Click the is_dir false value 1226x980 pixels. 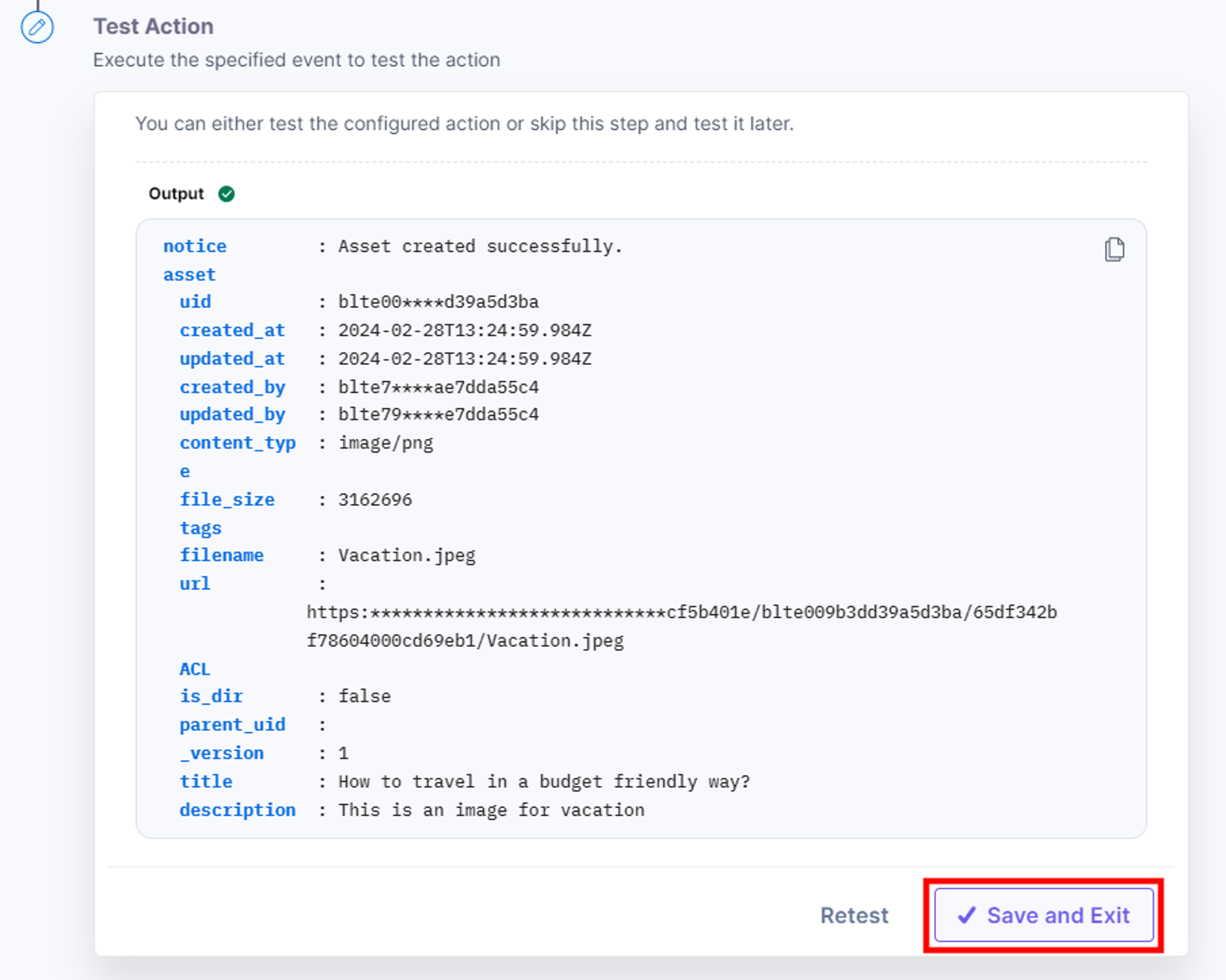pos(365,696)
